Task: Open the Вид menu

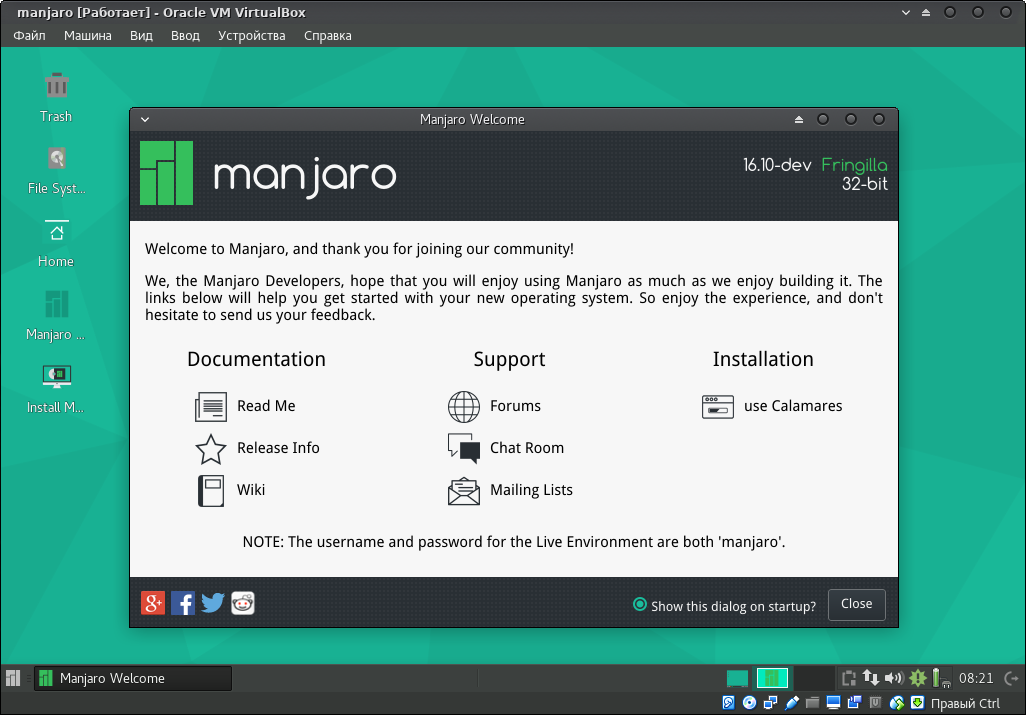Action: pyautogui.click(x=141, y=36)
